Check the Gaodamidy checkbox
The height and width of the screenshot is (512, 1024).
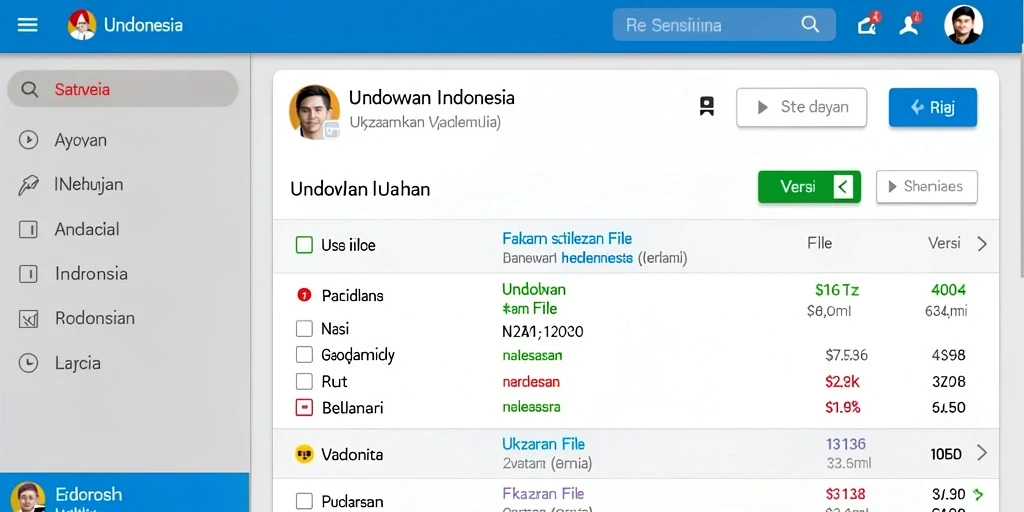tap(304, 355)
